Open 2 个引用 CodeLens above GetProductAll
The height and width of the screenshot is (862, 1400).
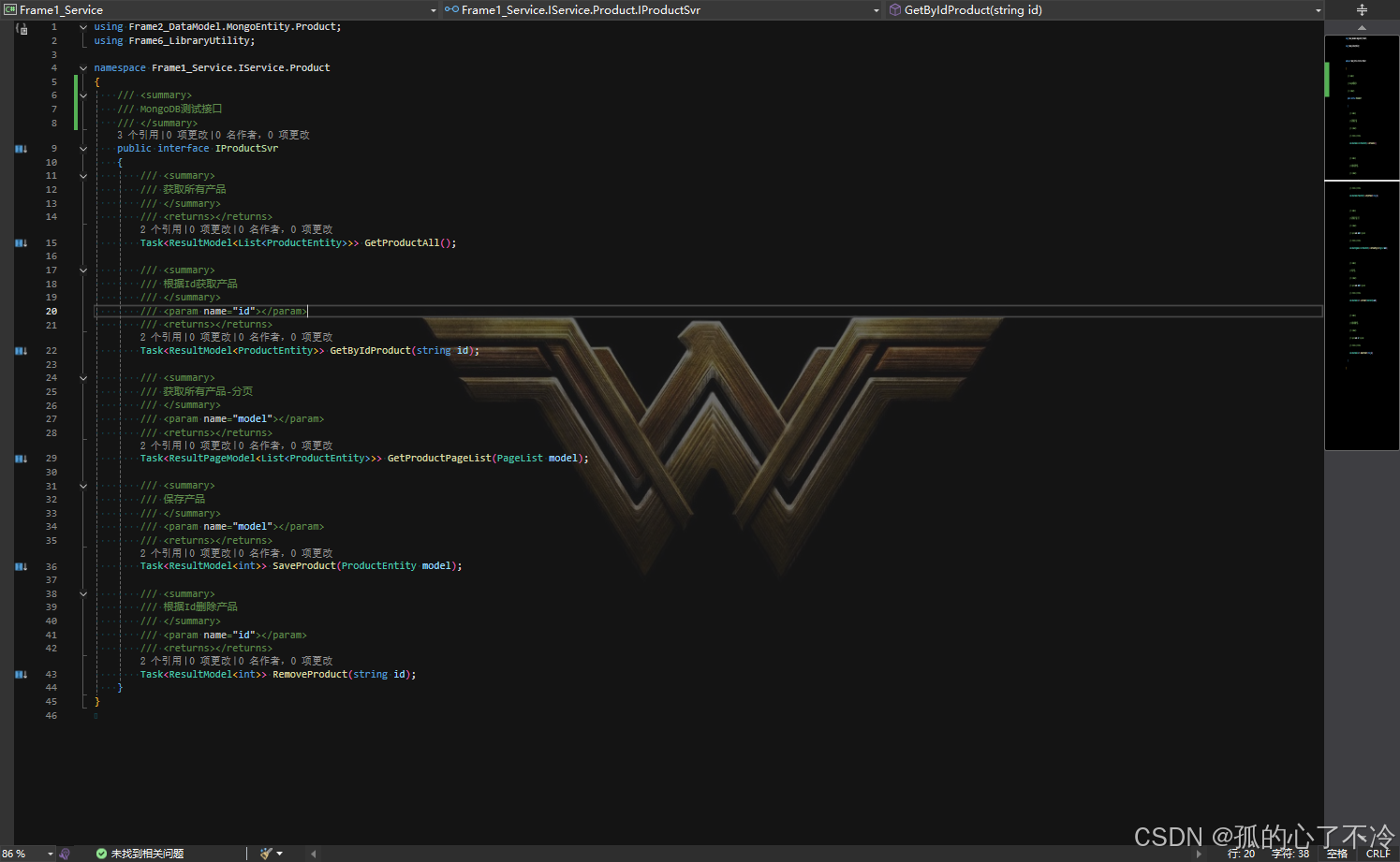click(161, 229)
